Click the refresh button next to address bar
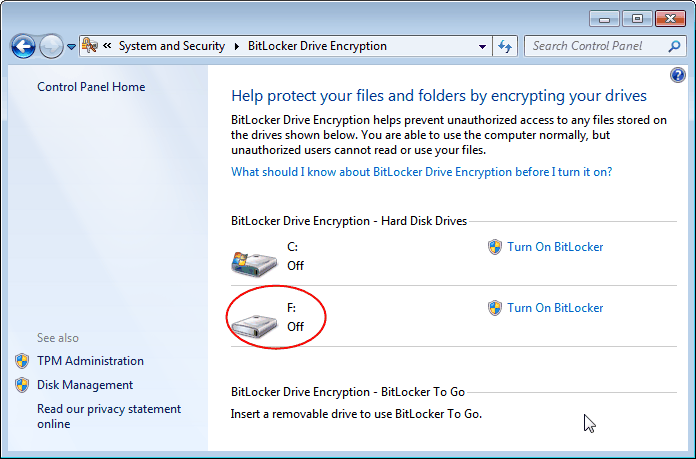This screenshot has width=696, height=459. [505, 46]
